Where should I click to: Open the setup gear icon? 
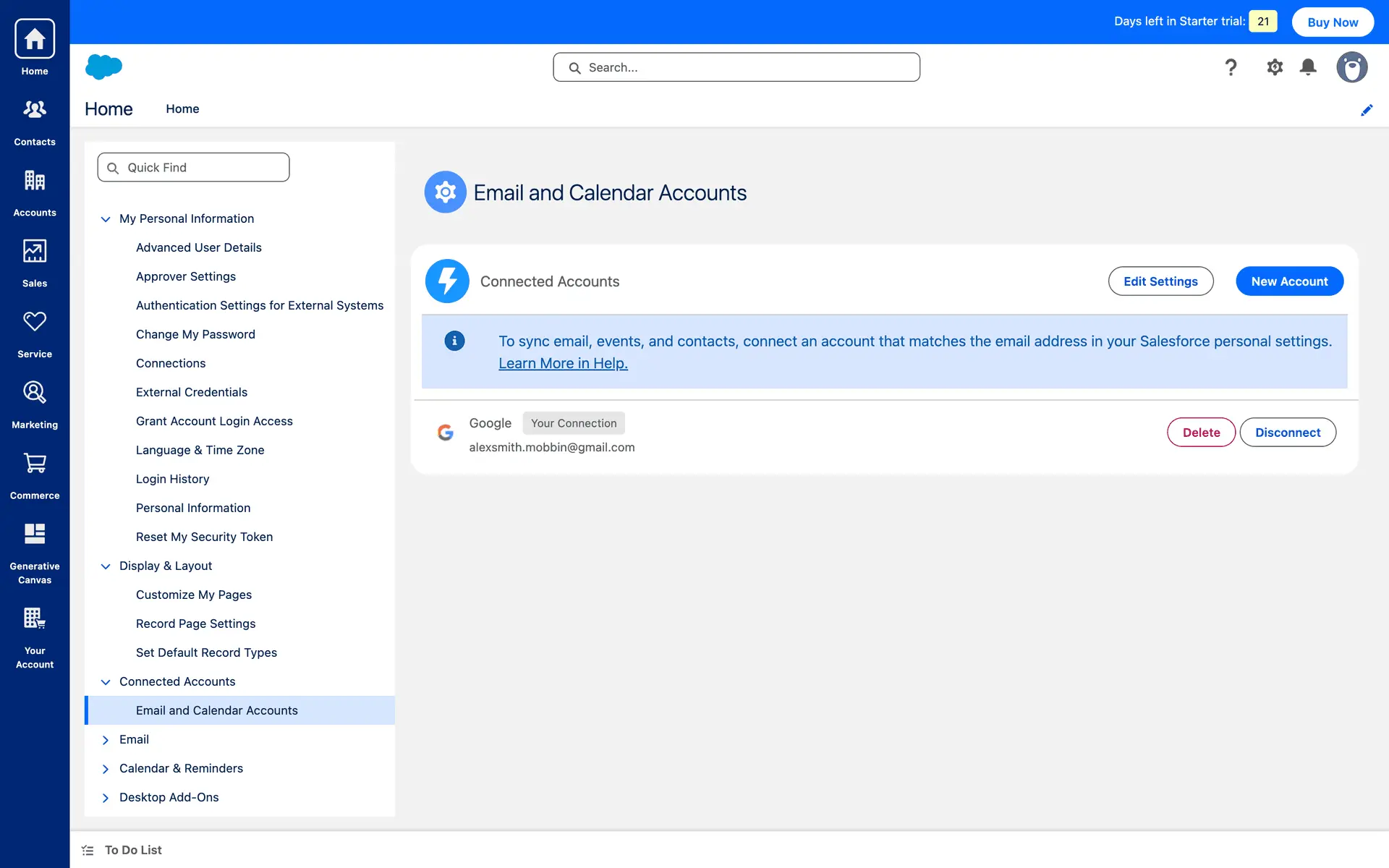[1275, 67]
